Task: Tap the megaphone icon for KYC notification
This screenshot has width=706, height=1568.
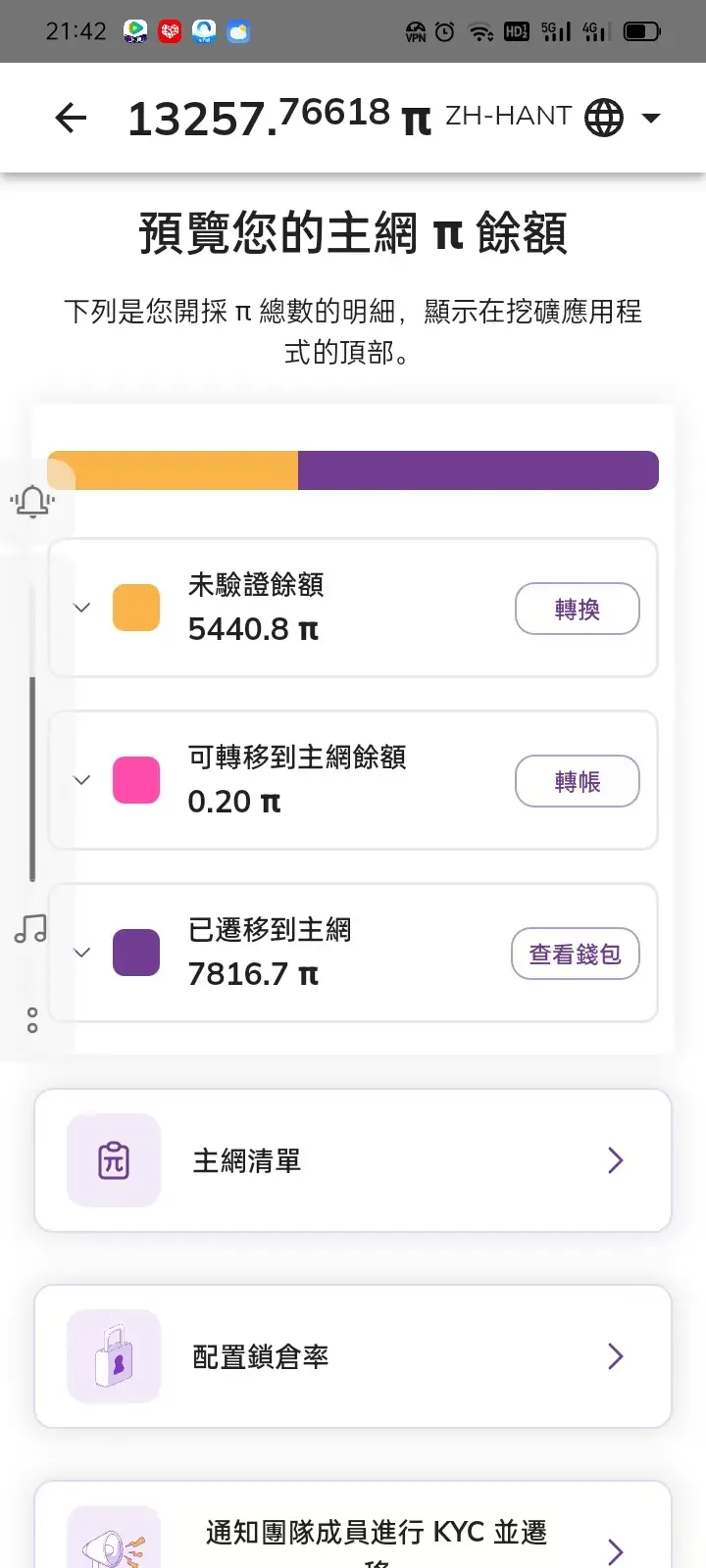Action: (x=114, y=1541)
